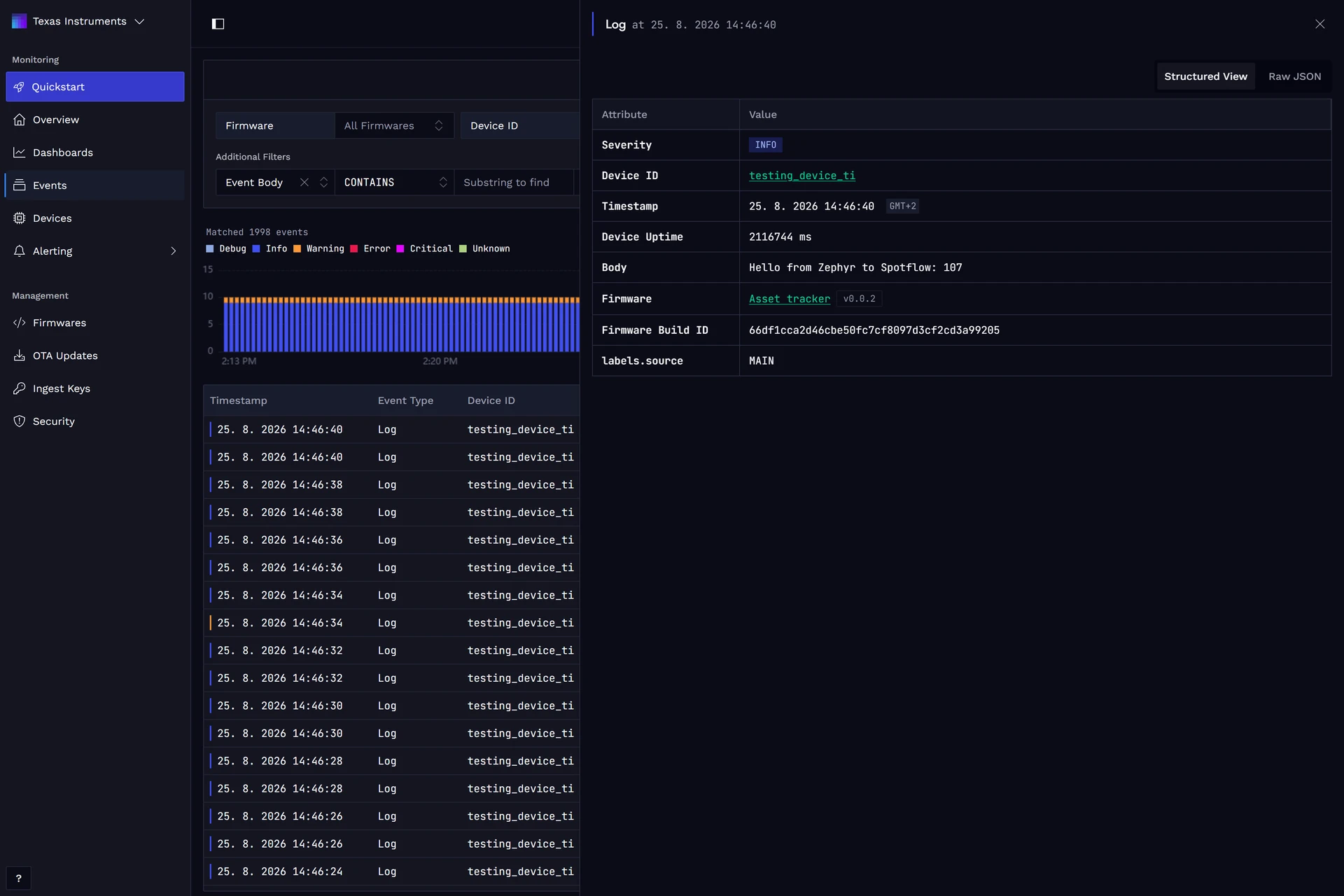Click the OTA Updates download icon
Viewport: 1344px width, 896px height.
coord(20,356)
